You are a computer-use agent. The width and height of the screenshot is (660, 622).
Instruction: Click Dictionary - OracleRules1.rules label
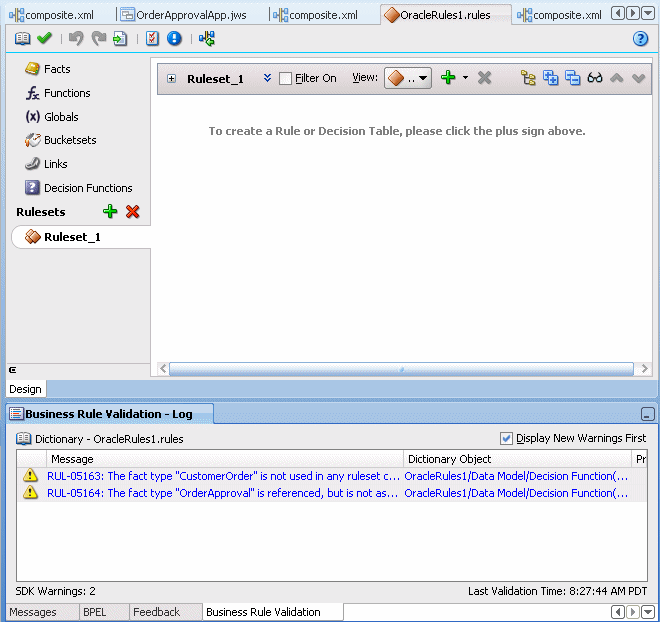[x=109, y=439]
